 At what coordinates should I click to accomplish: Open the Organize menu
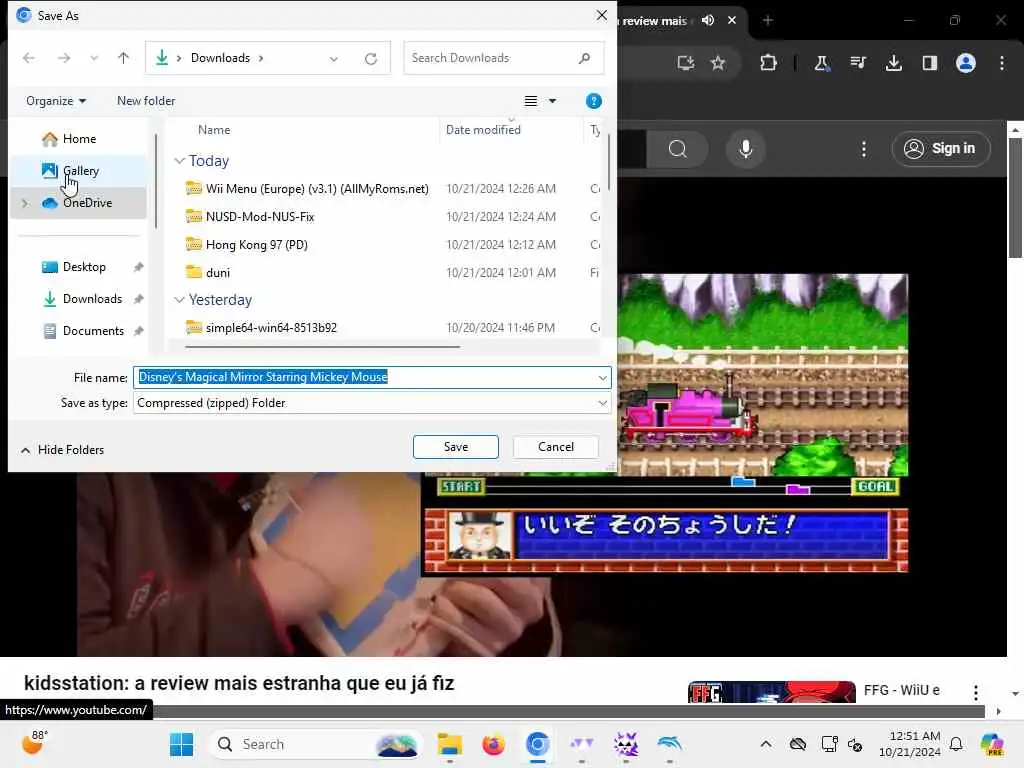(56, 101)
